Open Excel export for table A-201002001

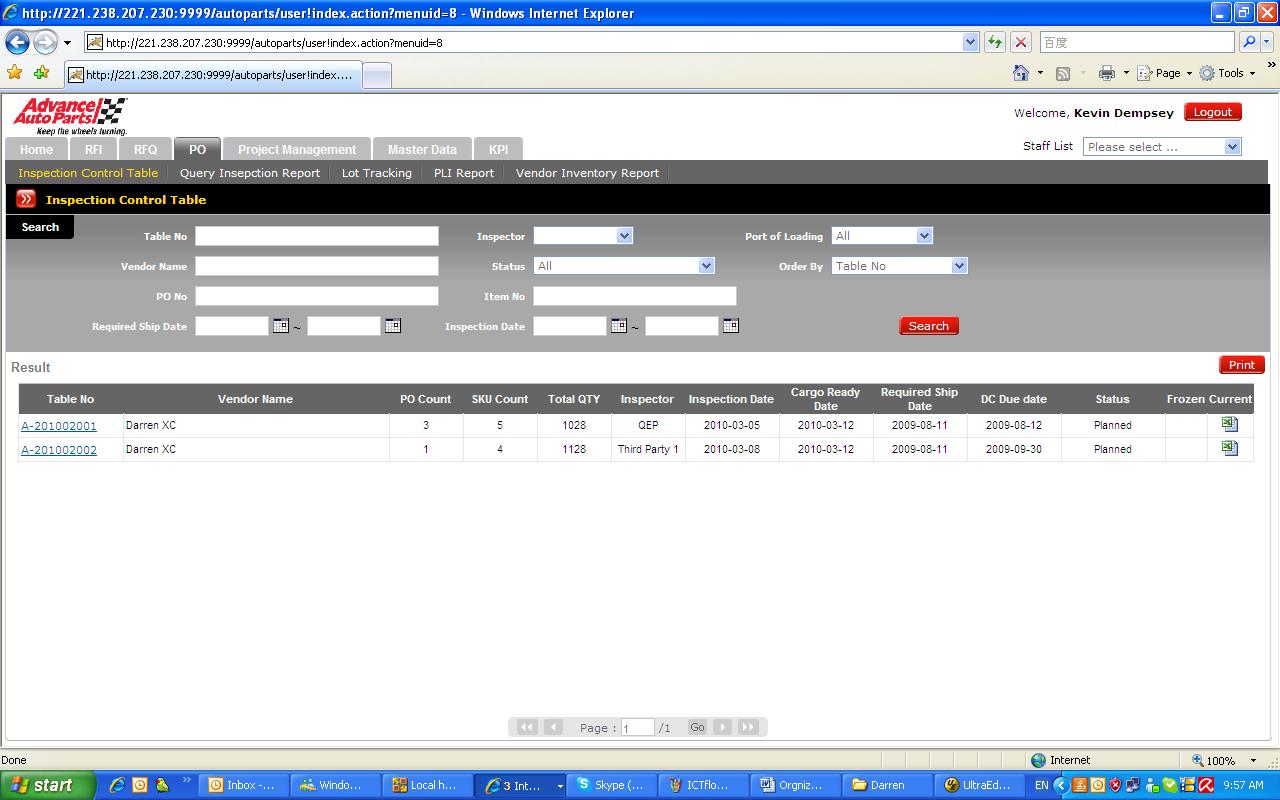tap(1229, 425)
